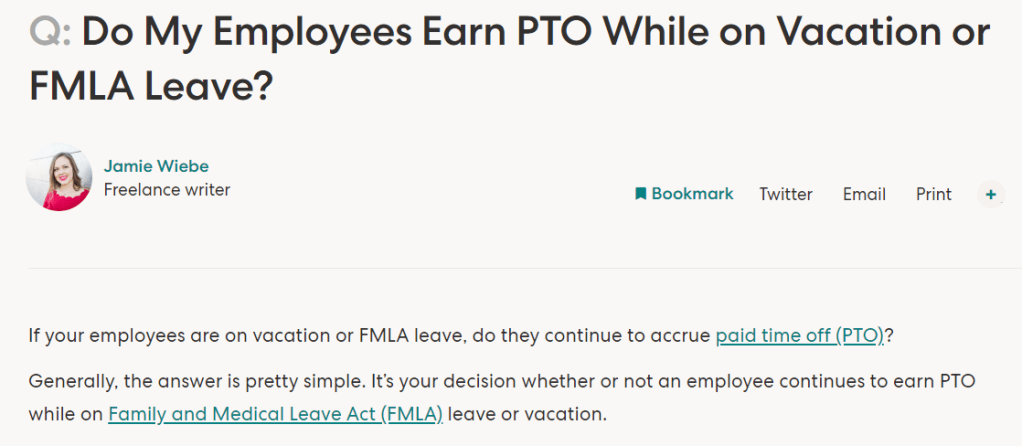Click the Freelance writer subtitle

[167, 189]
